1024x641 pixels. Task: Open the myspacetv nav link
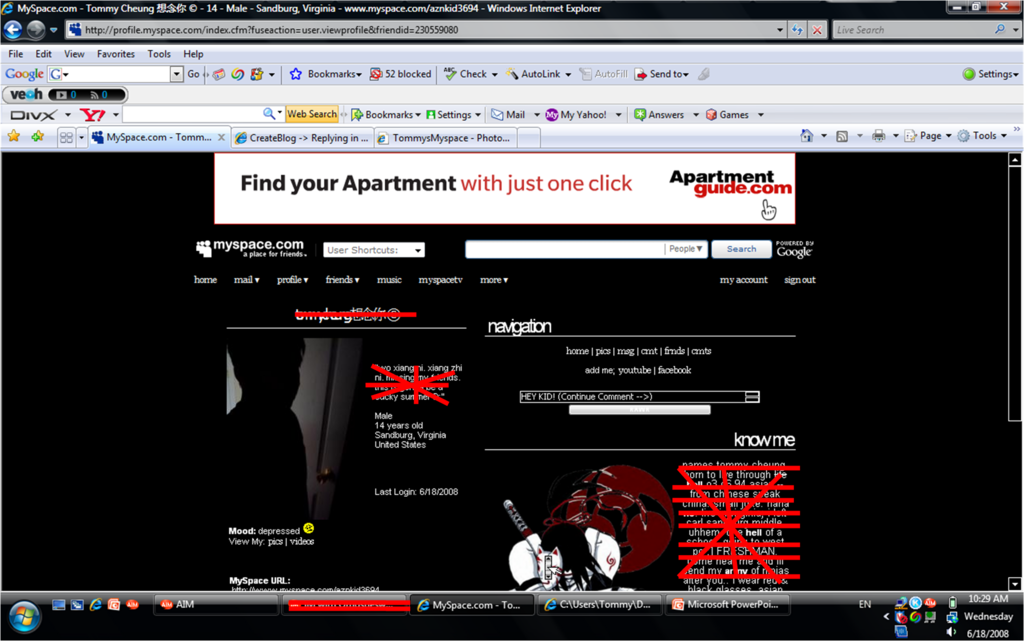pyautogui.click(x=440, y=279)
